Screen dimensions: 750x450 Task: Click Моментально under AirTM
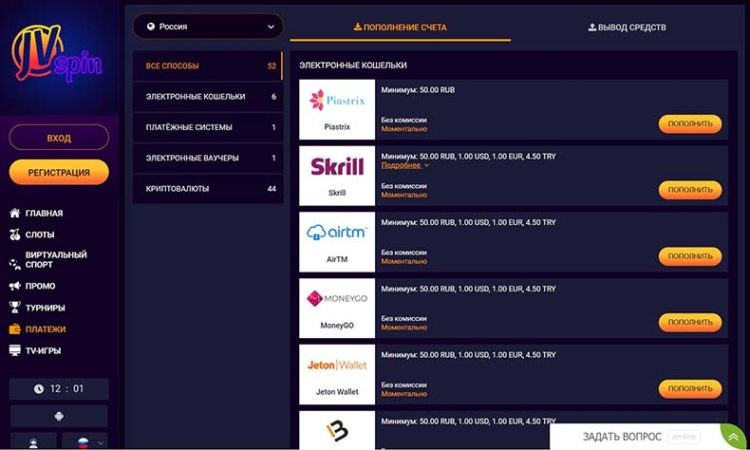404,262
